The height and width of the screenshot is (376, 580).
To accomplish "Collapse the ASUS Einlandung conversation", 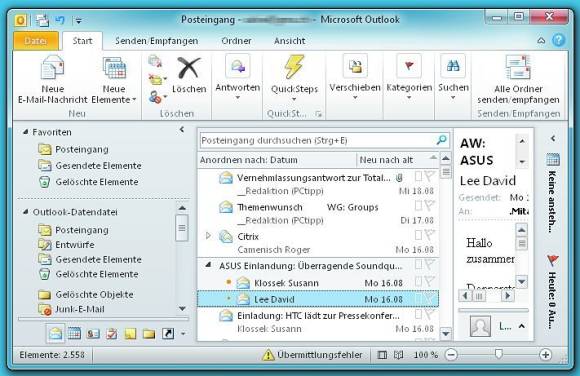I will [x=208, y=265].
